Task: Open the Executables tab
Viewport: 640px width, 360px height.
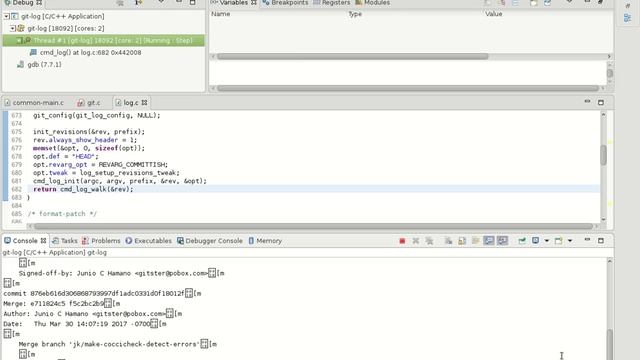Action: point(149,241)
